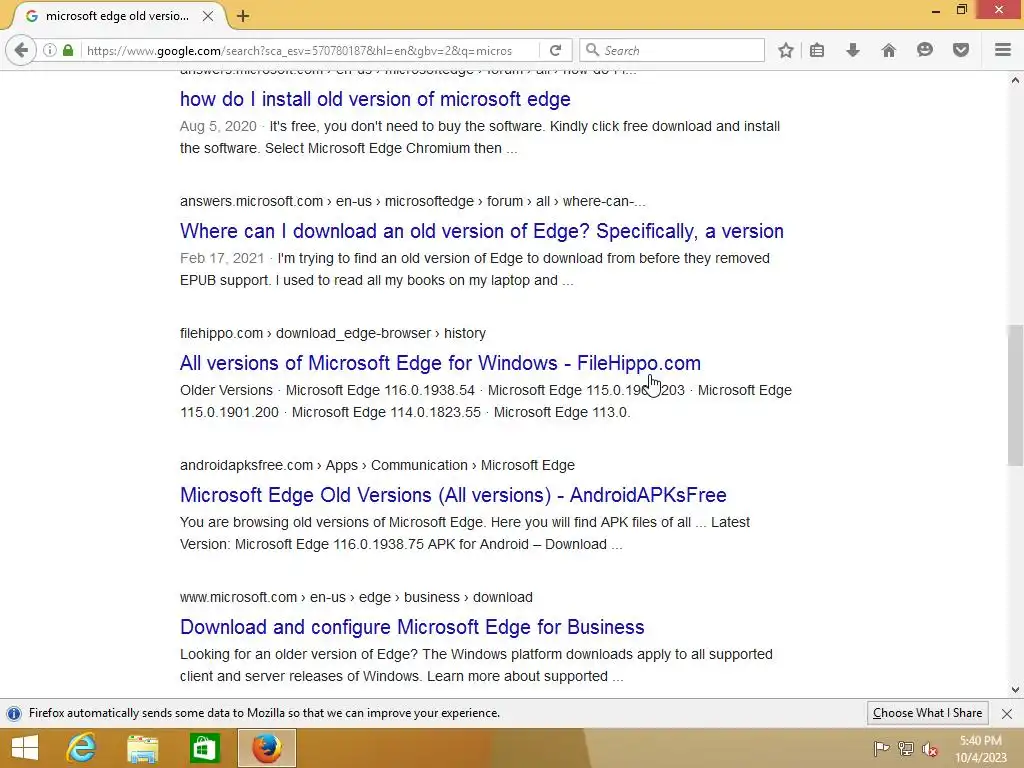Bookmark this page with star icon
1024x768 pixels.
click(x=786, y=50)
